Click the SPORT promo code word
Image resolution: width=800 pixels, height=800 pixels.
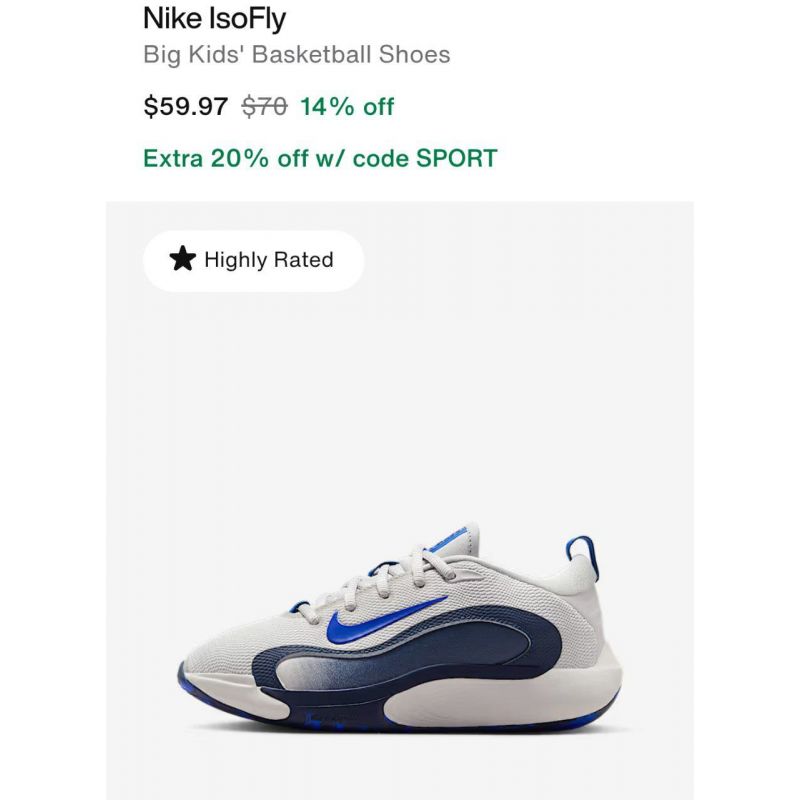point(457,158)
